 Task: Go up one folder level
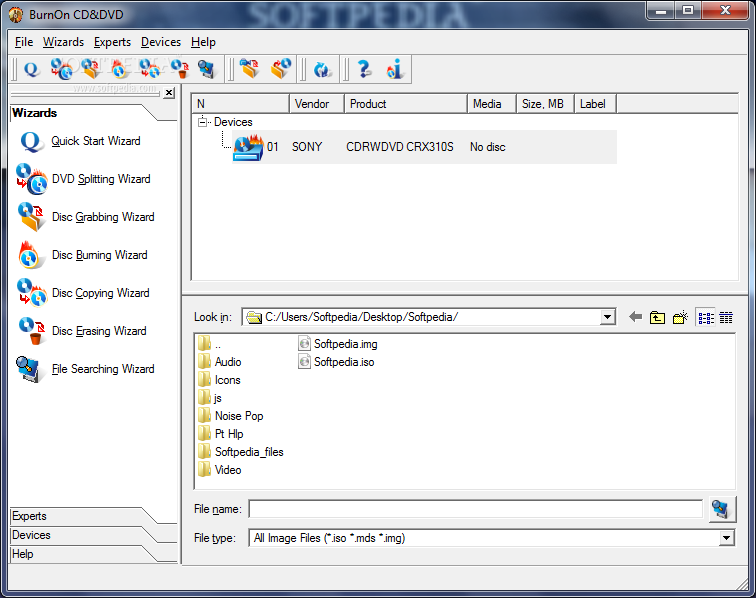coord(657,317)
